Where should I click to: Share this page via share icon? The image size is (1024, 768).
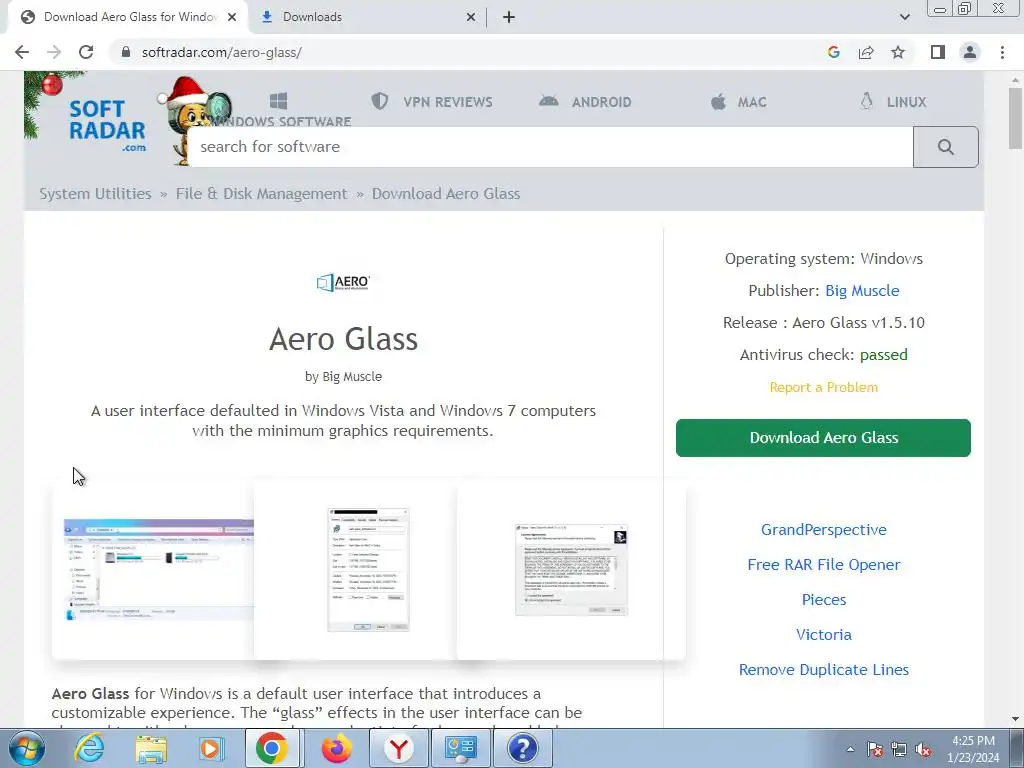866,52
